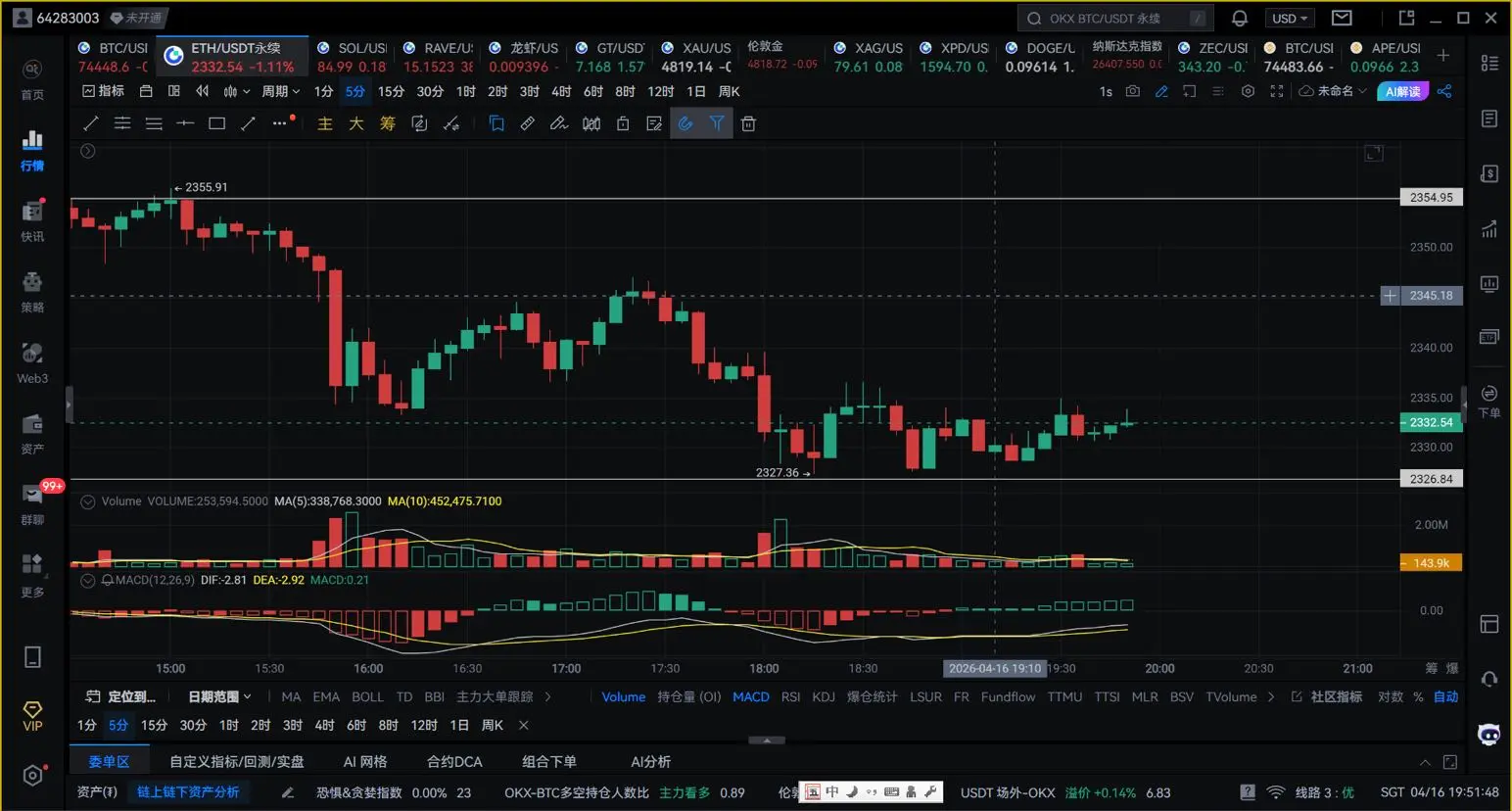Open the 日期范围 date range dropdown
Viewport: 1512px width, 811px height.
point(219,696)
